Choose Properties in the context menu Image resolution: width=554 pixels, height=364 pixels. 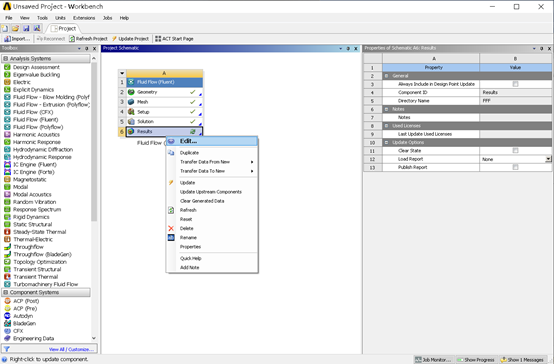(212, 247)
